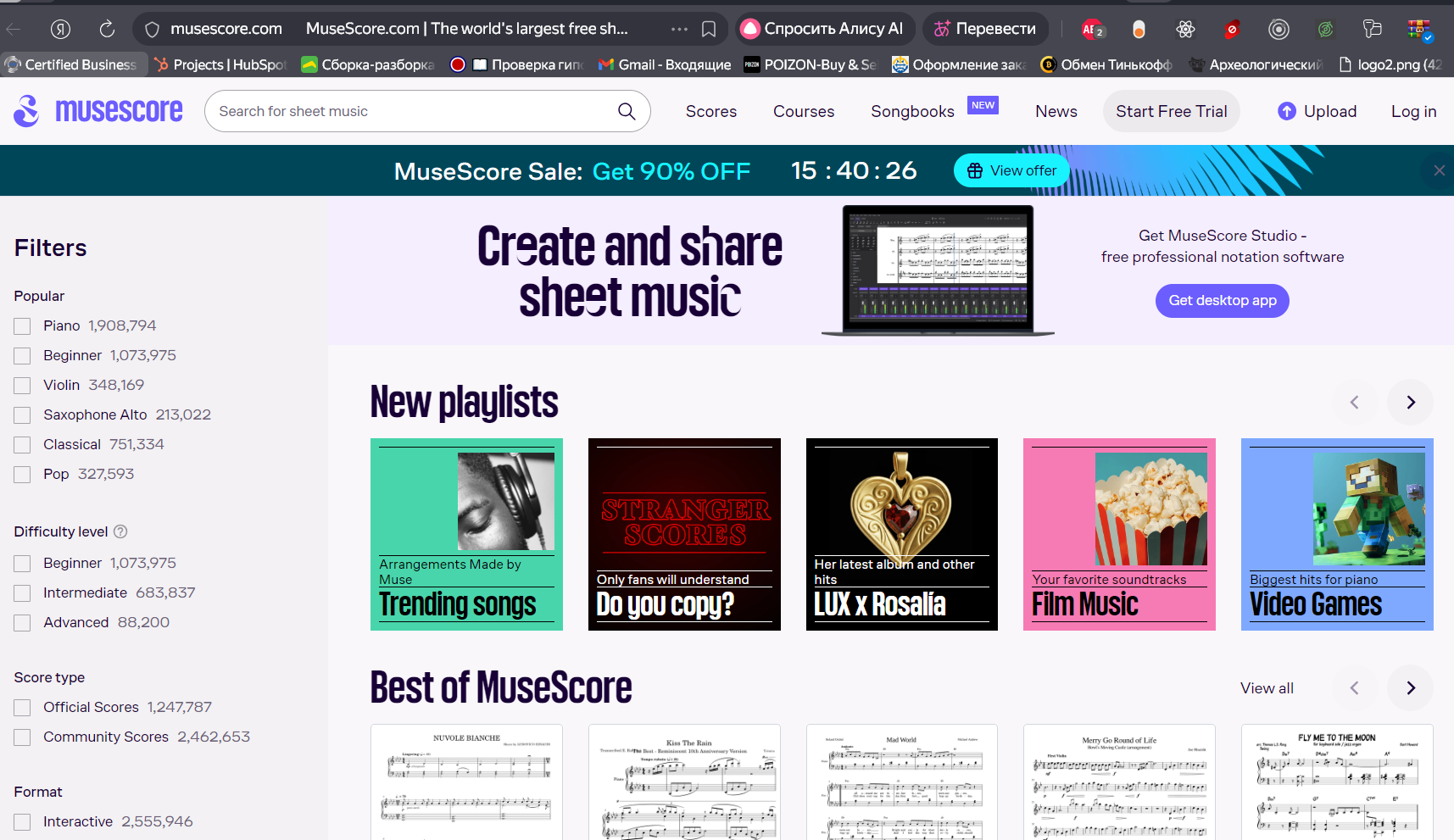Click the Difficulty level help icon
The height and width of the screenshot is (840, 1454).
(x=120, y=531)
